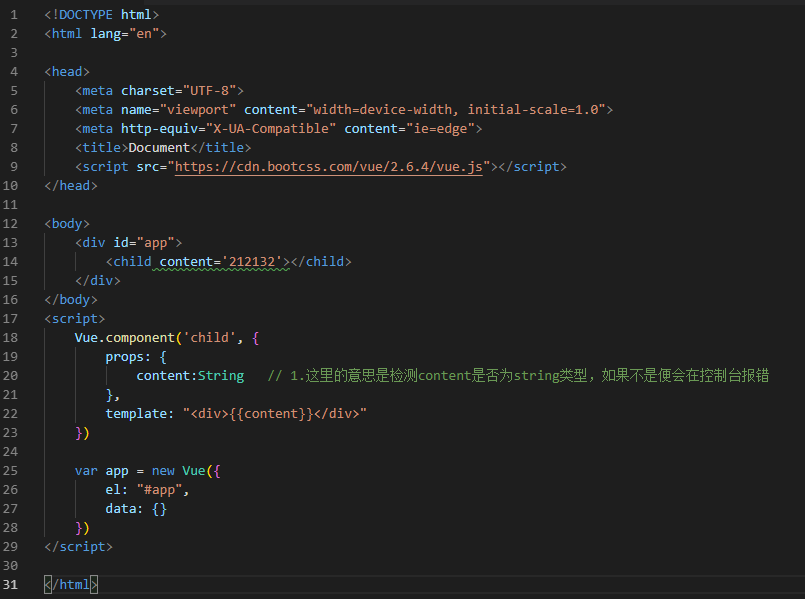Click the "template:" key
The height and width of the screenshot is (599, 805).
(x=140, y=414)
